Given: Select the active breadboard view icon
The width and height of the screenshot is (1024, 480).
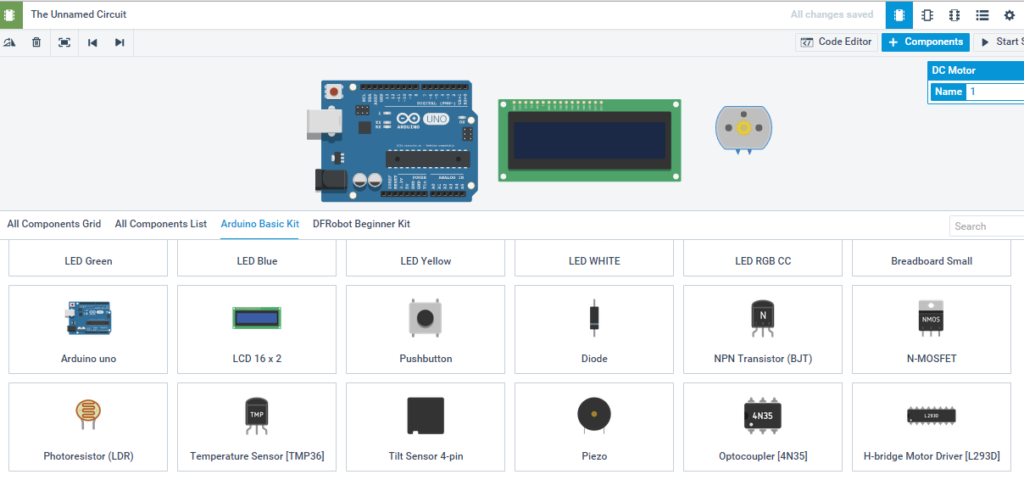Looking at the screenshot, I should click(899, 15).
